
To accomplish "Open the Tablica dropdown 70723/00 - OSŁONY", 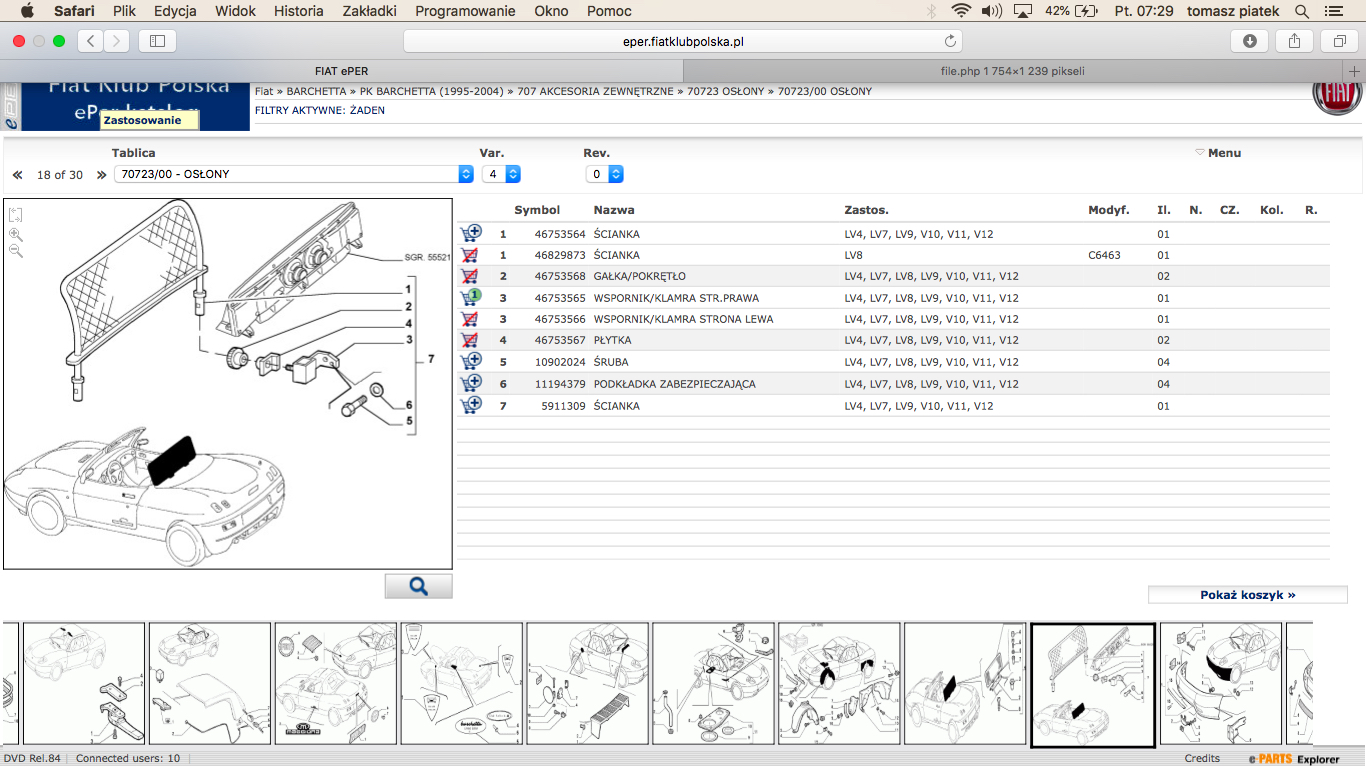I will pyautogui.click(x=294, y=174).
